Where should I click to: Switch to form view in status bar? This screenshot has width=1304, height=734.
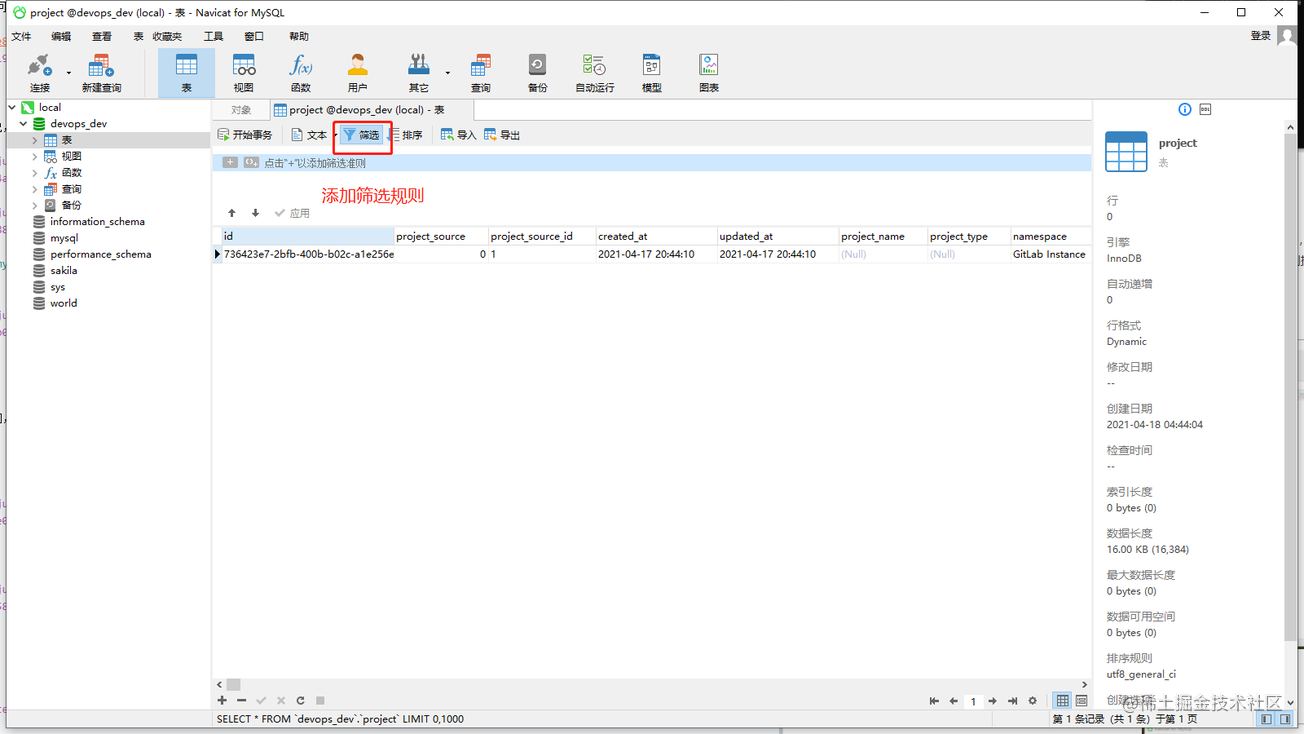(1081, 701)
